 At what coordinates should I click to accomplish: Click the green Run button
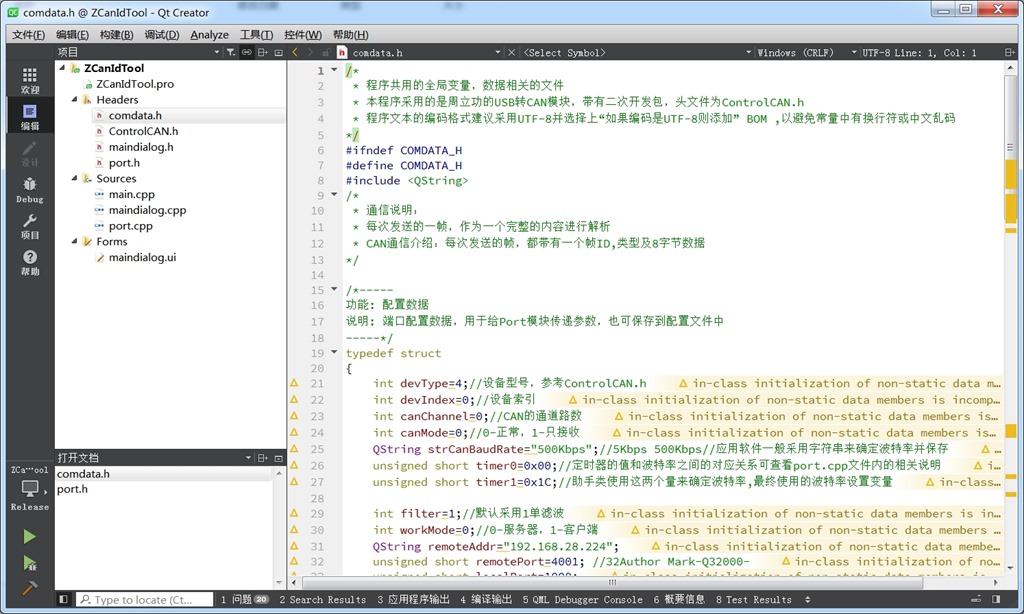point(29,537)
